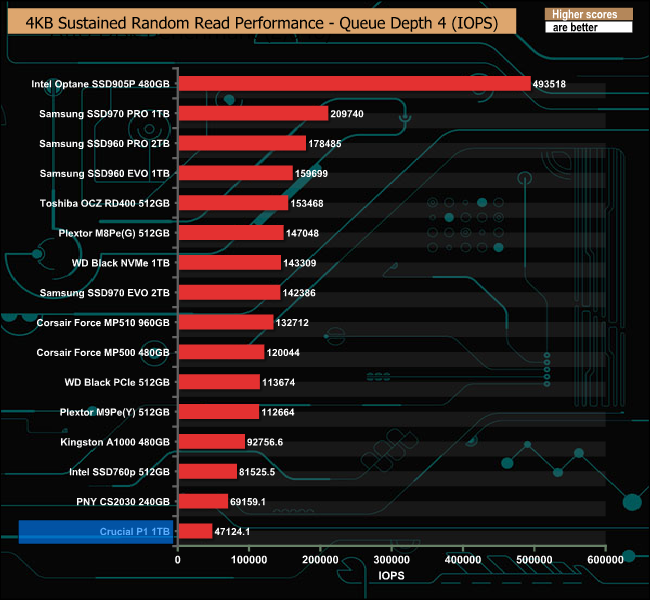Click the value 112664

[278, 413]
